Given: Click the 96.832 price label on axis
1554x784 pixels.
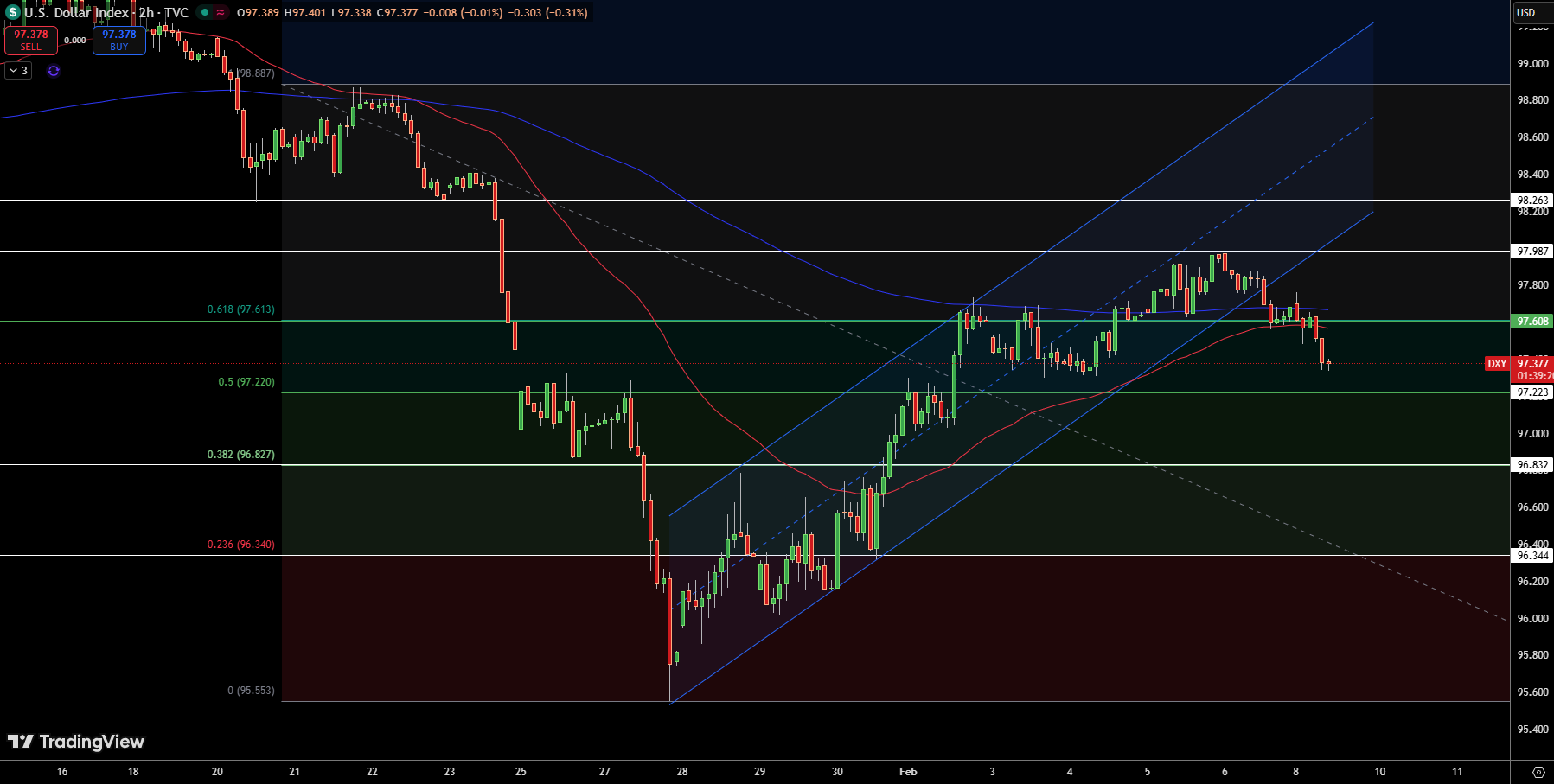Looking at the screenshot, I should pyautogui.click(x=1533, y=464).
